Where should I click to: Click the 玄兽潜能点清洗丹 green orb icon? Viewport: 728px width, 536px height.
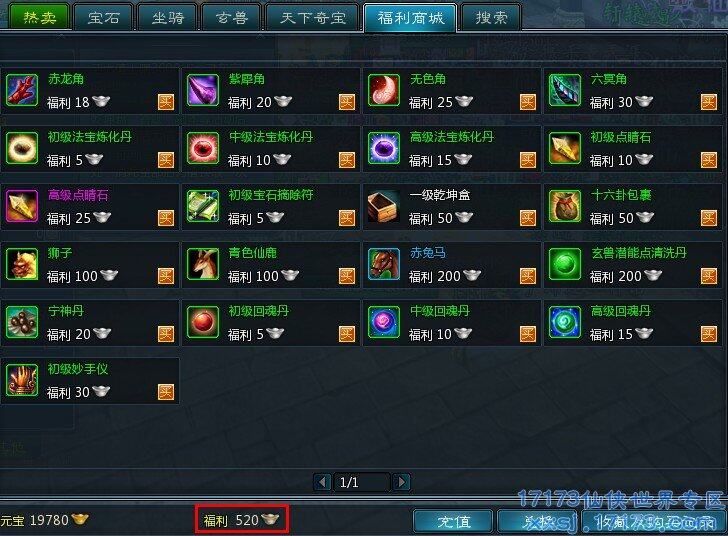(x=565, y=264)
